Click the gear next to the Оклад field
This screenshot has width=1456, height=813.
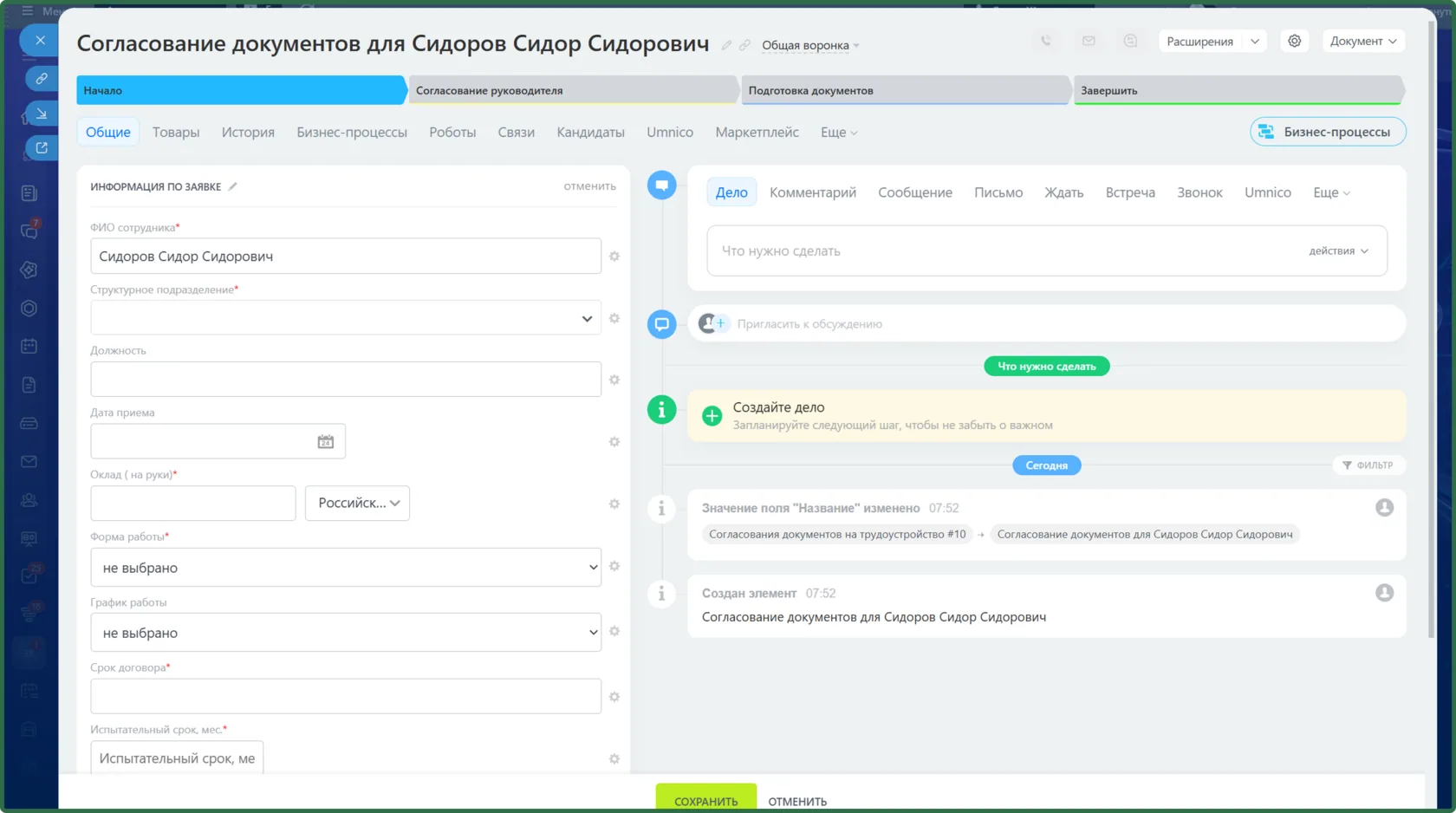[614, 504]
